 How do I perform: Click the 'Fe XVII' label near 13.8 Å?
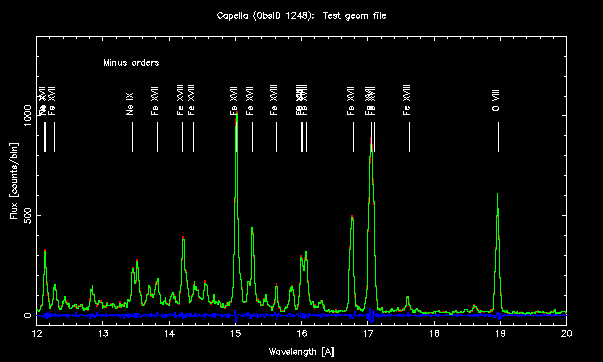[155, 100]
